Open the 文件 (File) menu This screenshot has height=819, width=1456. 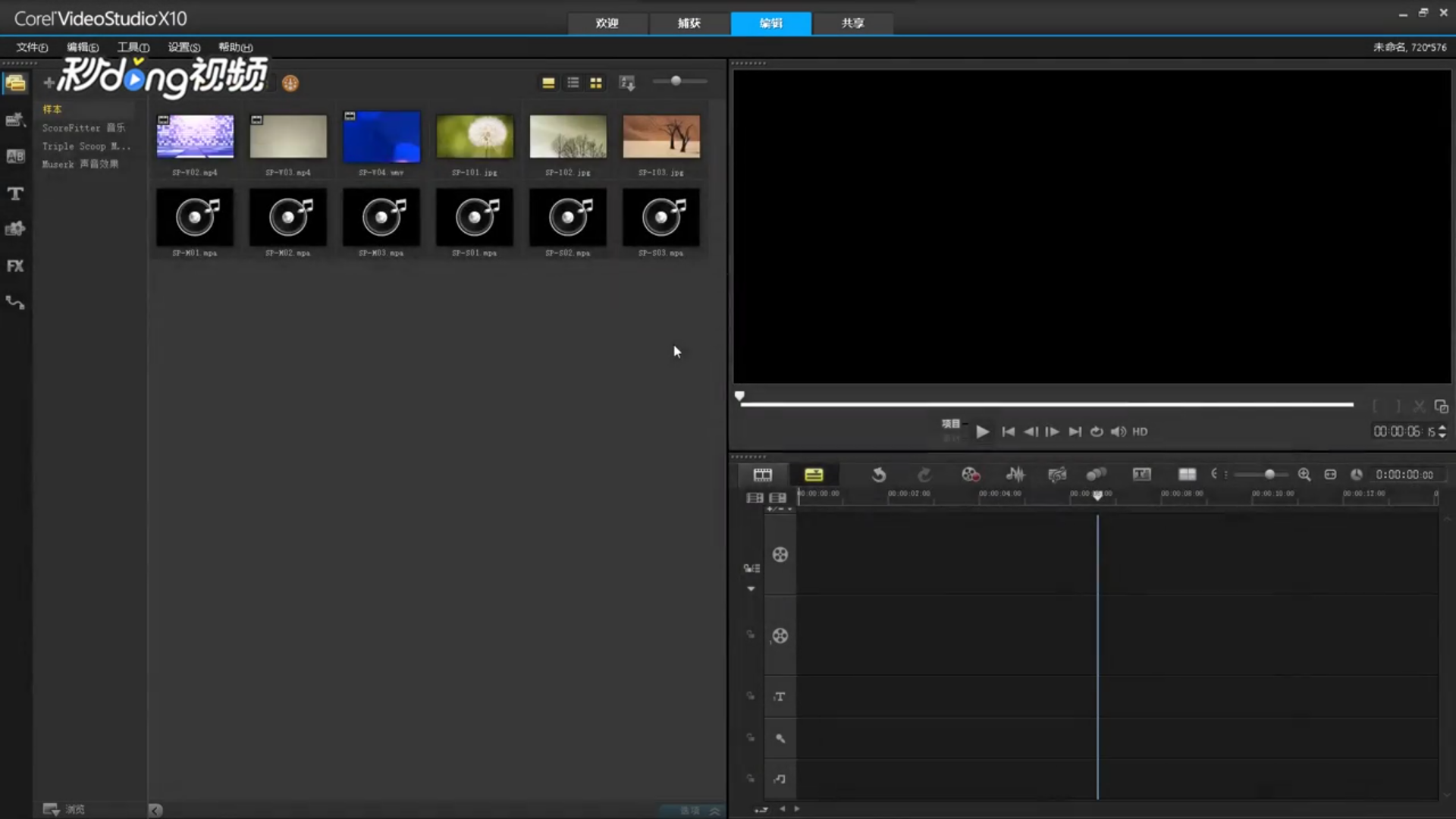pyautogui.click(x=32, y=47)
